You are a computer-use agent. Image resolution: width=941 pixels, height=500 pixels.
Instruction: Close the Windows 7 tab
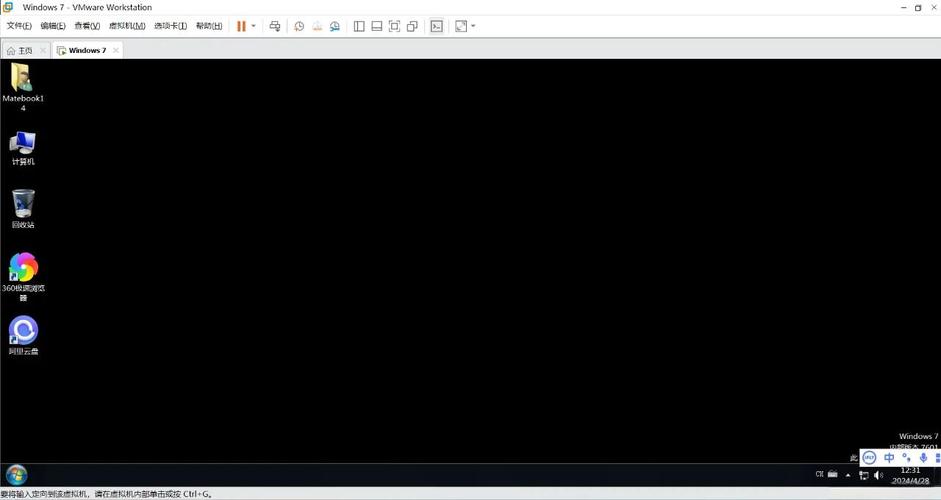(116, 50)
